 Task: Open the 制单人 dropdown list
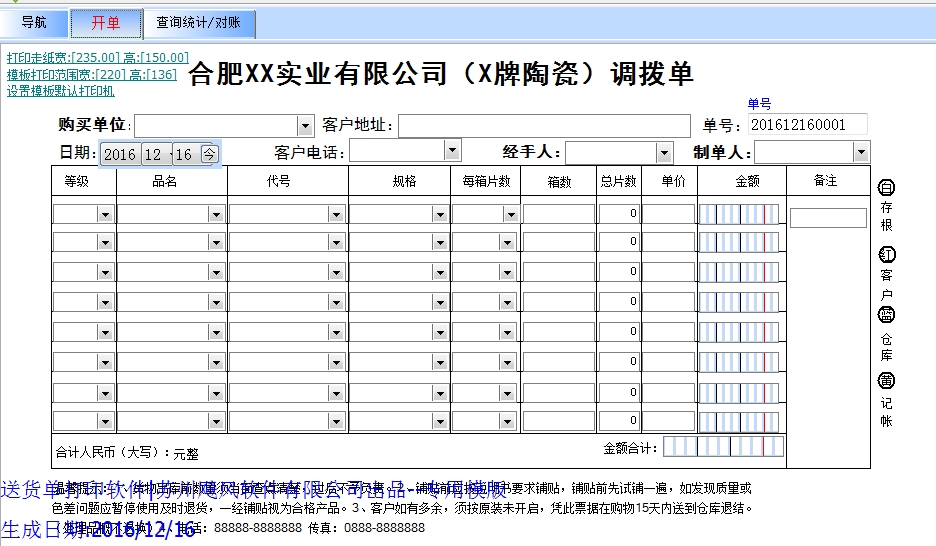[x=860, y=152]
